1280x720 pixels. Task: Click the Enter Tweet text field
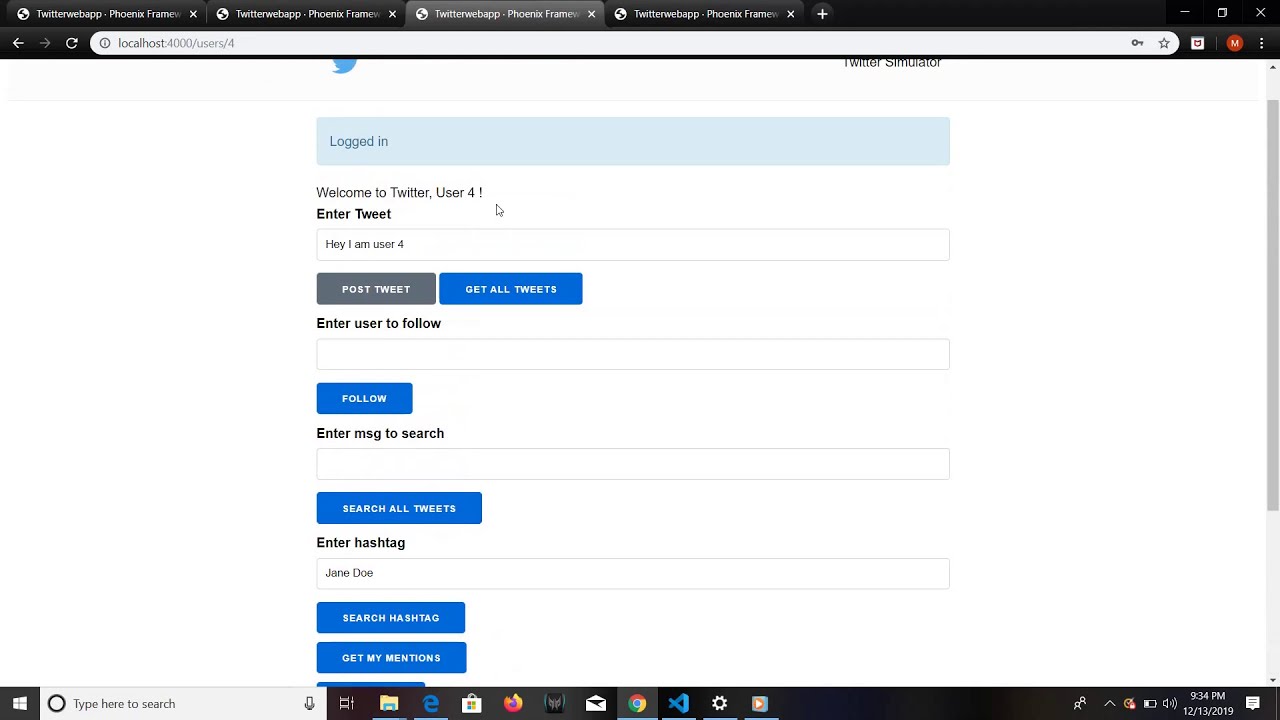click(633, 244)
